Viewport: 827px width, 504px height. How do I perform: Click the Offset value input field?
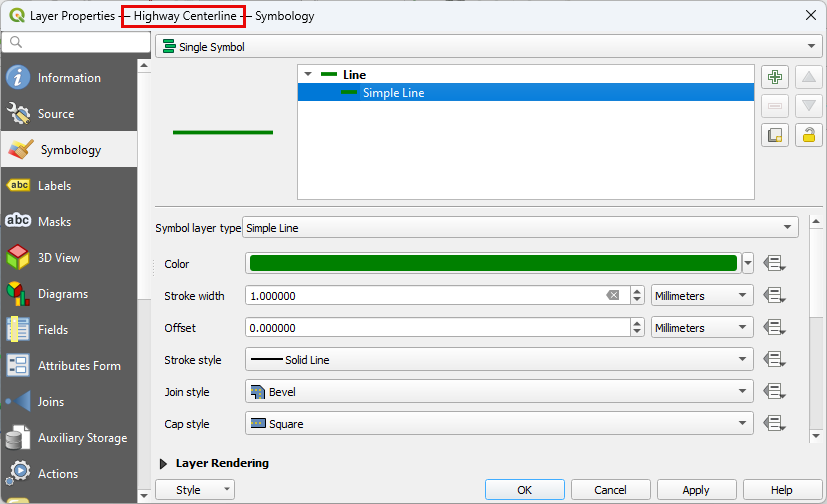436,328
